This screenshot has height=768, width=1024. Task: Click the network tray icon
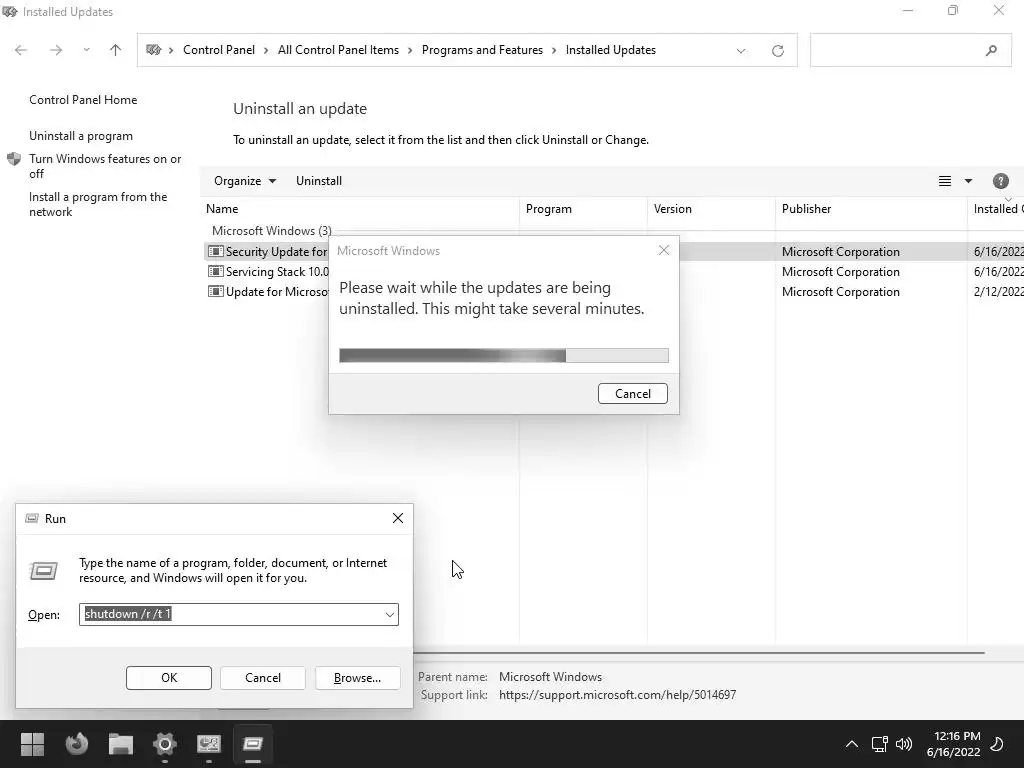[x=880, y=744]
